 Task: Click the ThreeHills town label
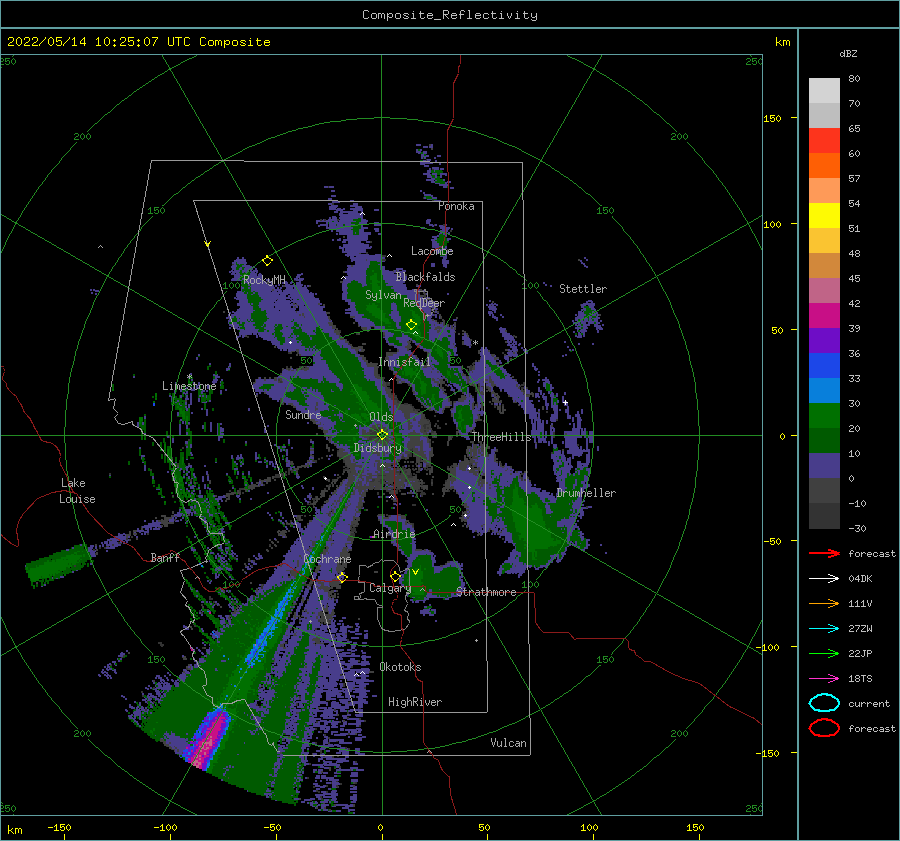click(502, 437)
